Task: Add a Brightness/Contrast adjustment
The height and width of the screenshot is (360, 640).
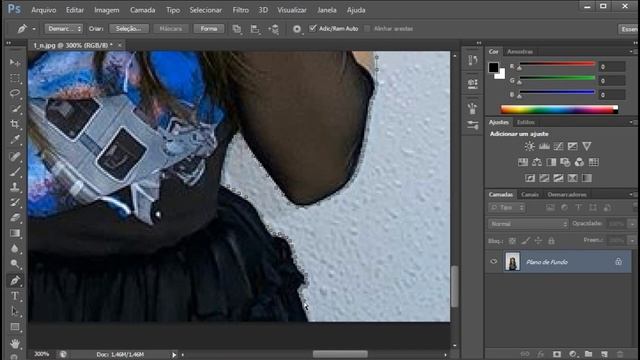Action: pos(529,146)
